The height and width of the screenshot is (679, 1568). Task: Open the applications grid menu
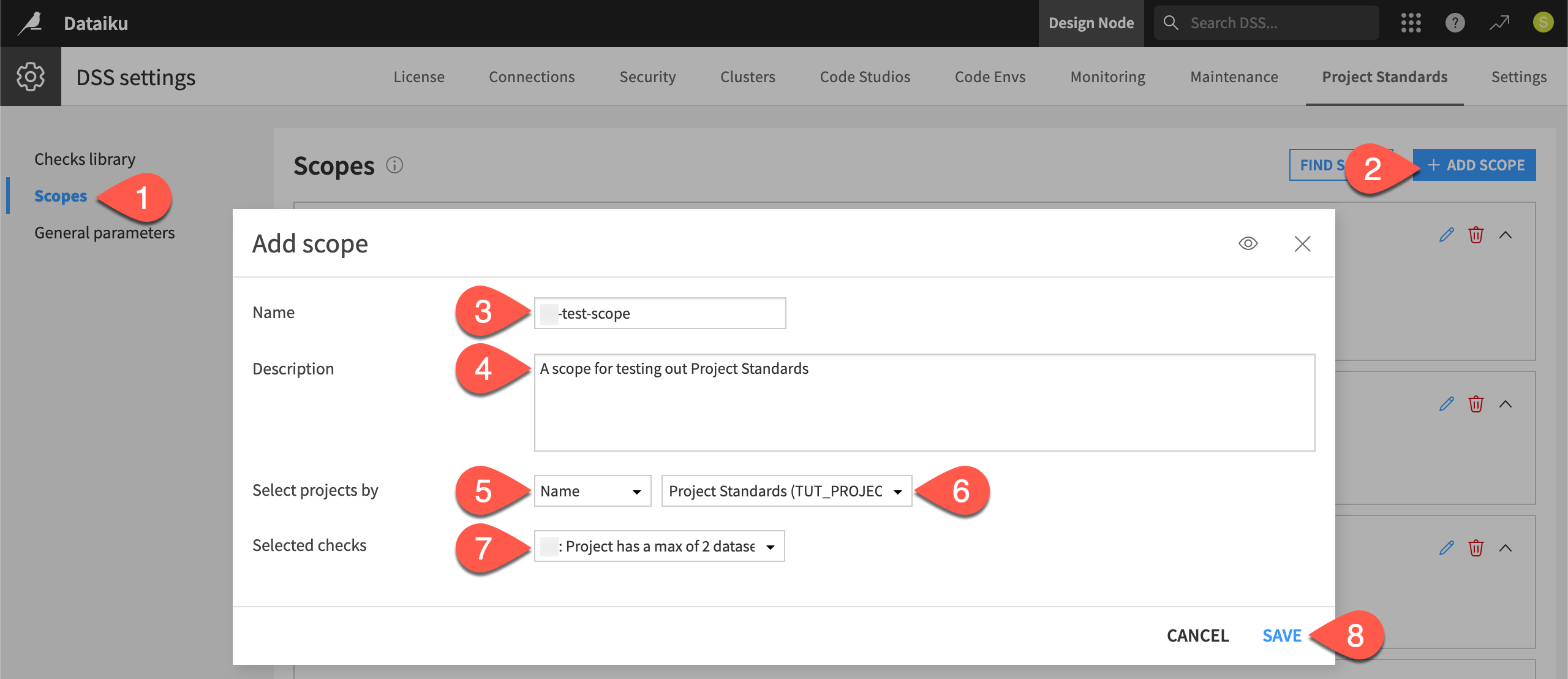[x=1411, y=23]
